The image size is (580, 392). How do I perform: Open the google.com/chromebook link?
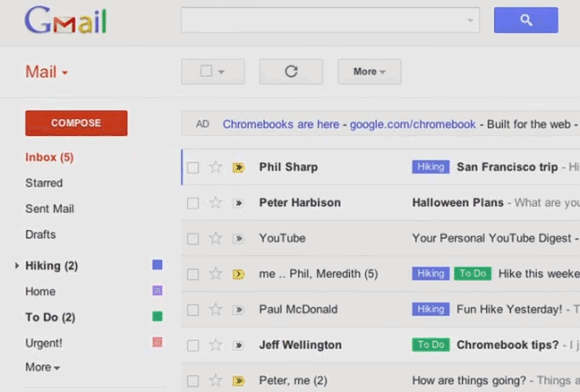click(413, 124)
